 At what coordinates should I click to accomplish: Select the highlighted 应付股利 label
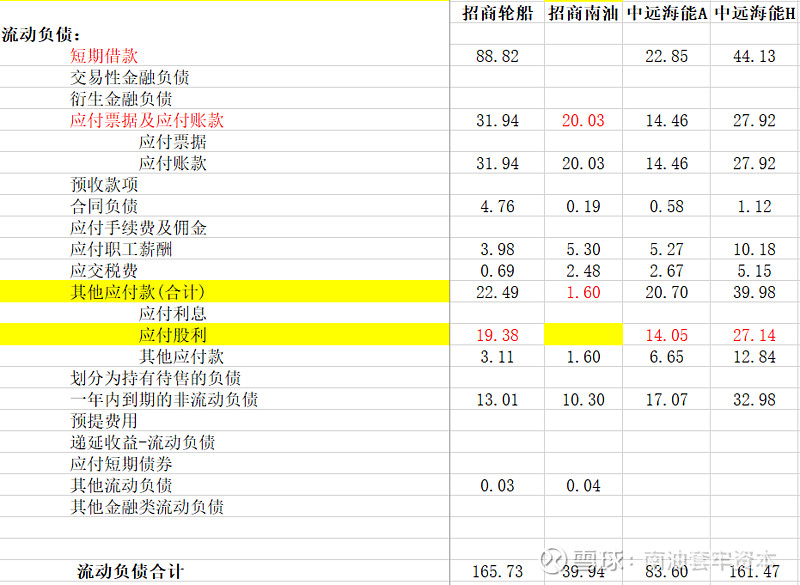tap(172, 335)
